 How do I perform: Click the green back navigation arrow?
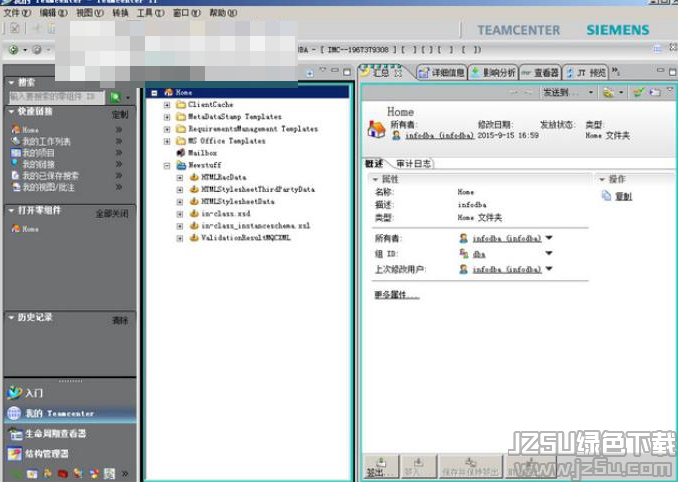point(13,50)
